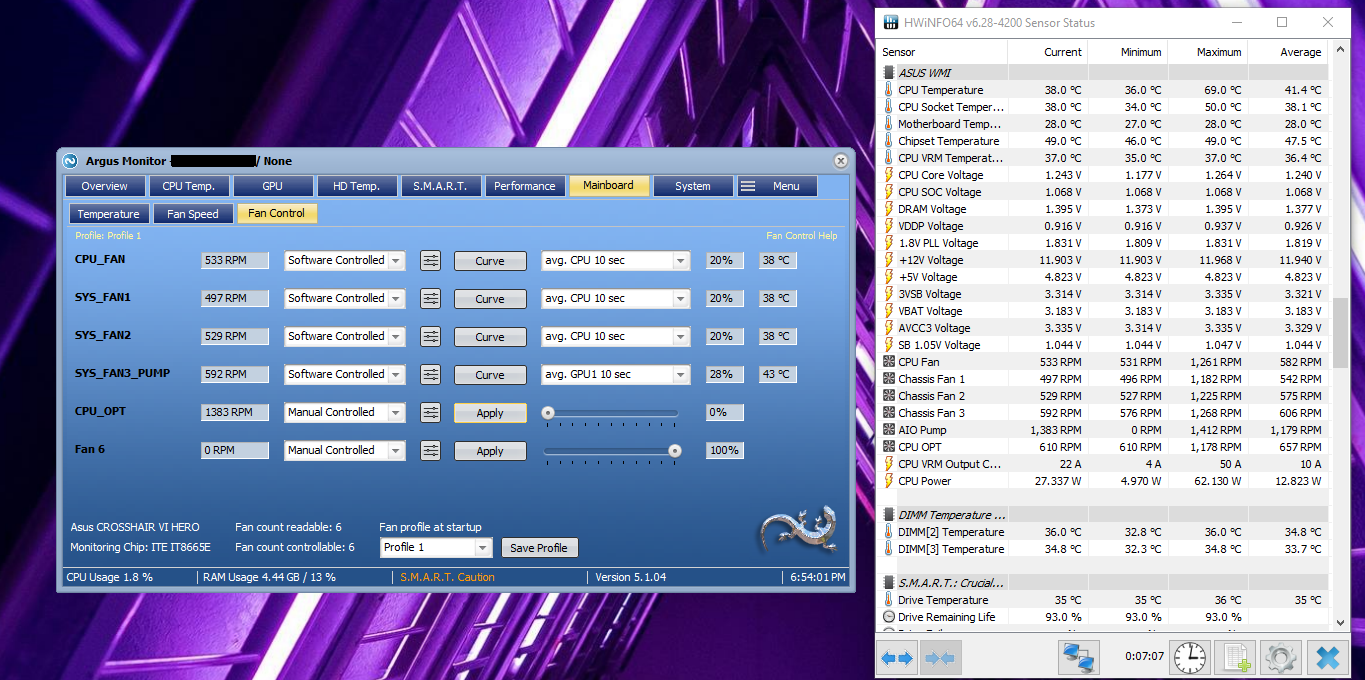Click the Fan 6 fan speed slider
This screenshot has height=680, width=1365.
(612, 451)
